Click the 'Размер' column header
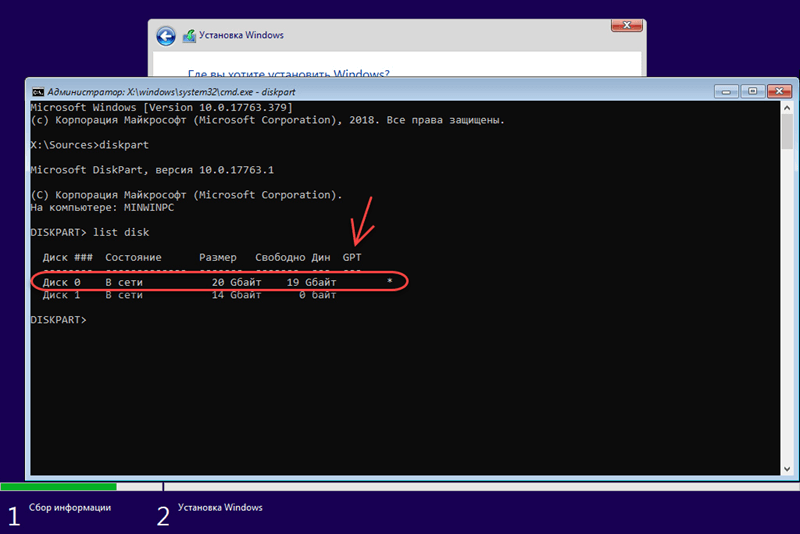This screenshot has height=534, width=800. coord(218,258)
